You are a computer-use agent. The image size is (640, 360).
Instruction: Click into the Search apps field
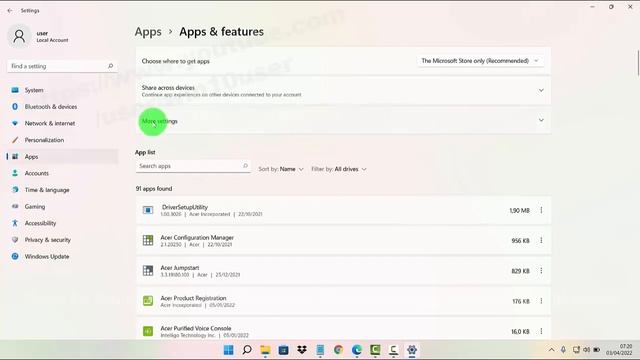(193, 166)
